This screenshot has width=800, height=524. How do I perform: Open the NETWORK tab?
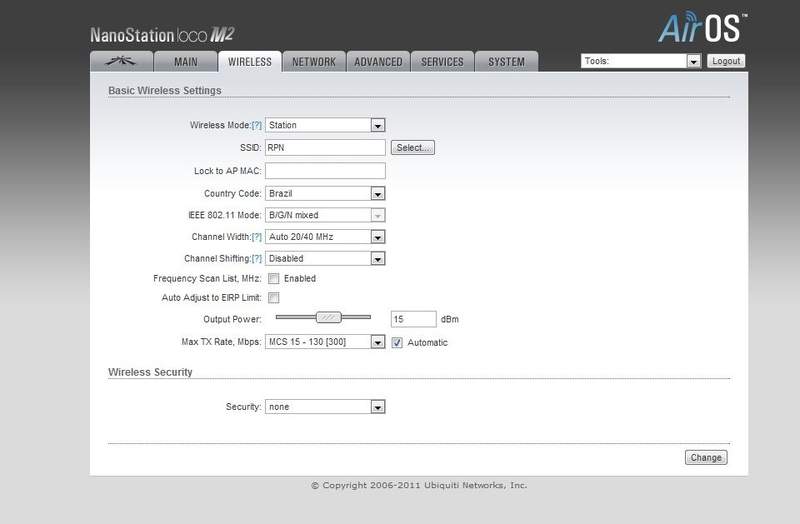(x=314, y=61)
